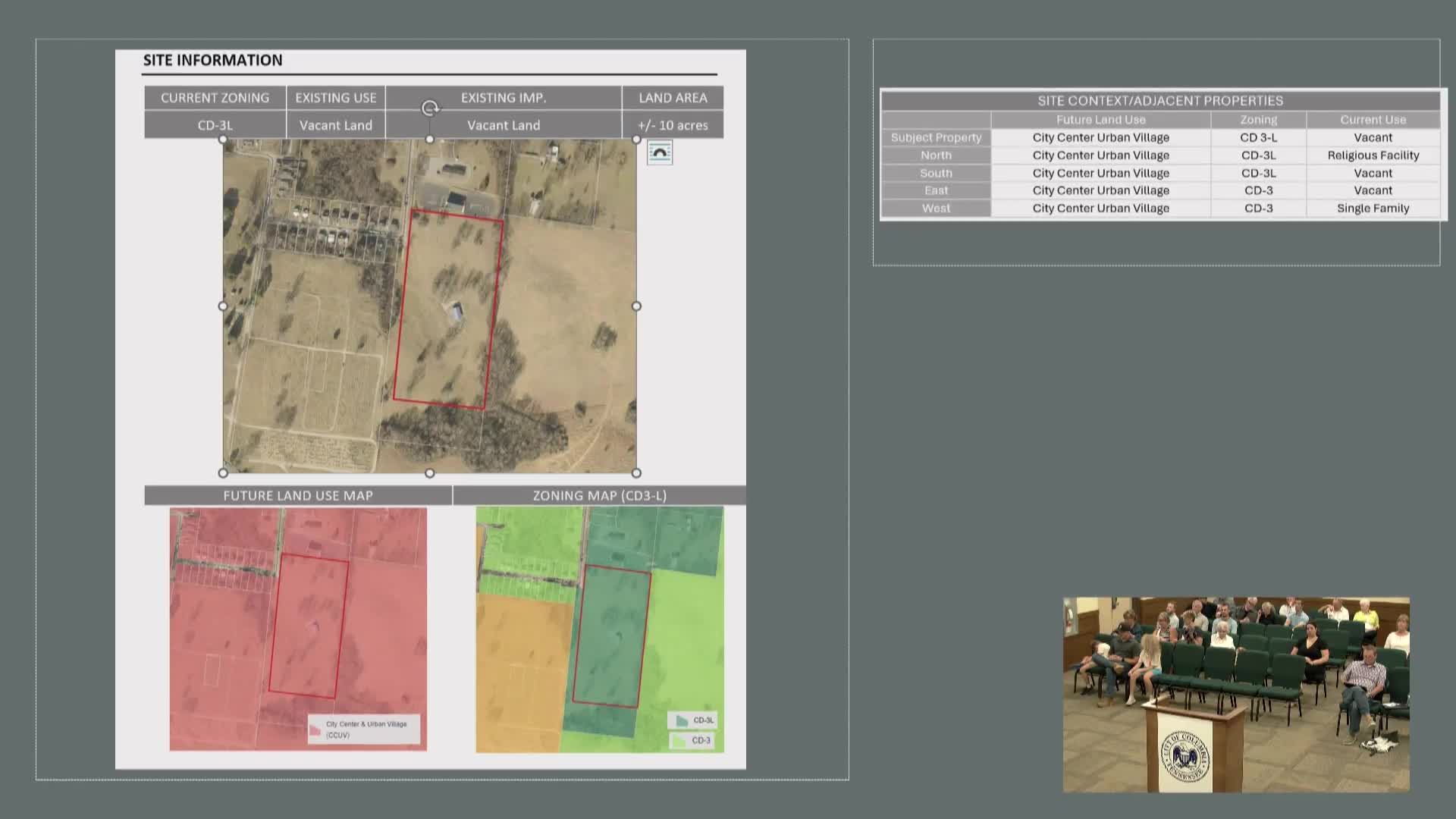Click the 'EXISTING USE' header cell
The height and width of the screenshot is (819, 1456).
coord(336,98)
